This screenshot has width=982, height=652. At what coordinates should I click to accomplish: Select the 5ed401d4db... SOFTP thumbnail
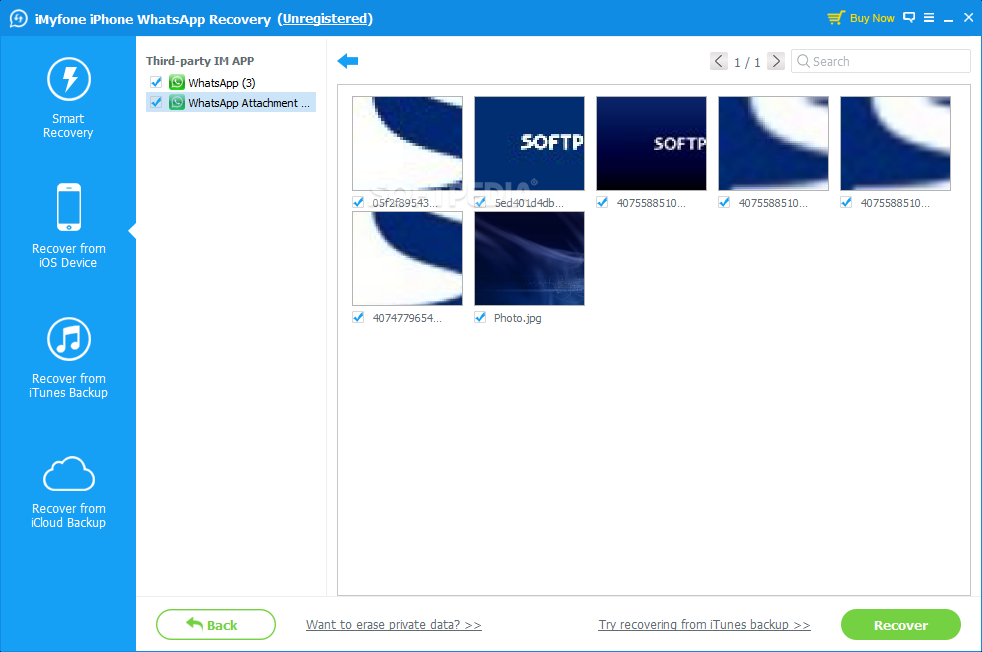tap(529, 143)
